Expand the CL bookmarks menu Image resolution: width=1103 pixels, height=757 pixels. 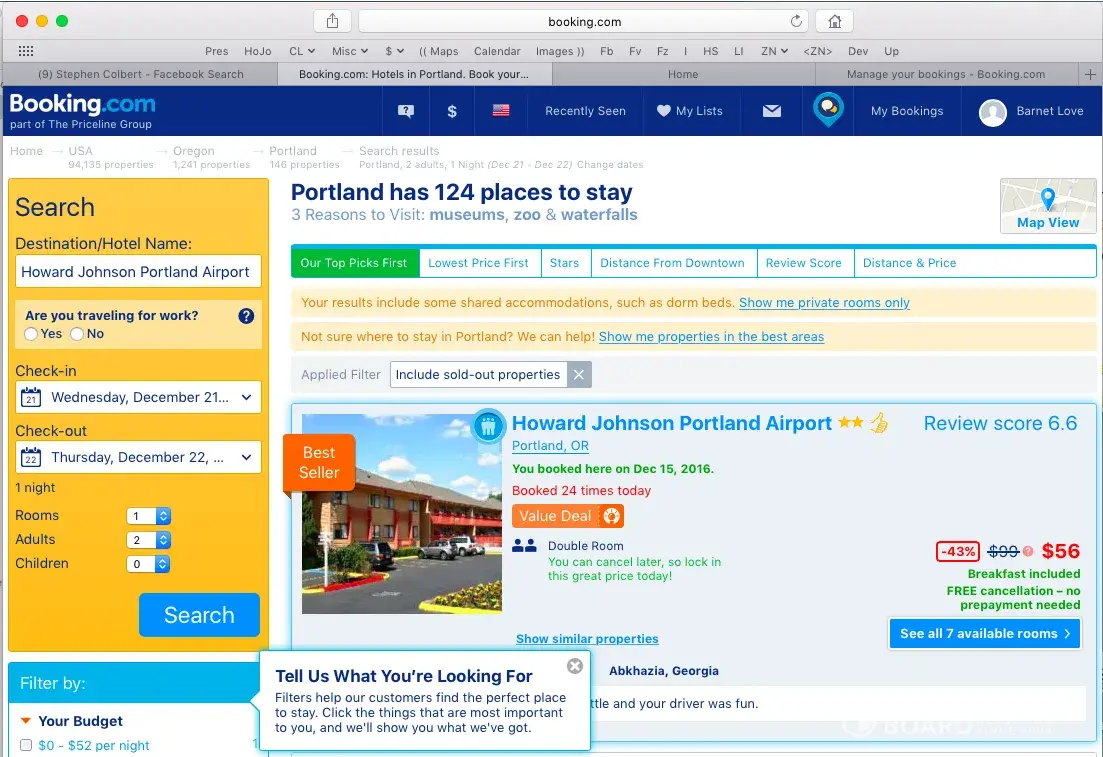[x=302, y=51]
